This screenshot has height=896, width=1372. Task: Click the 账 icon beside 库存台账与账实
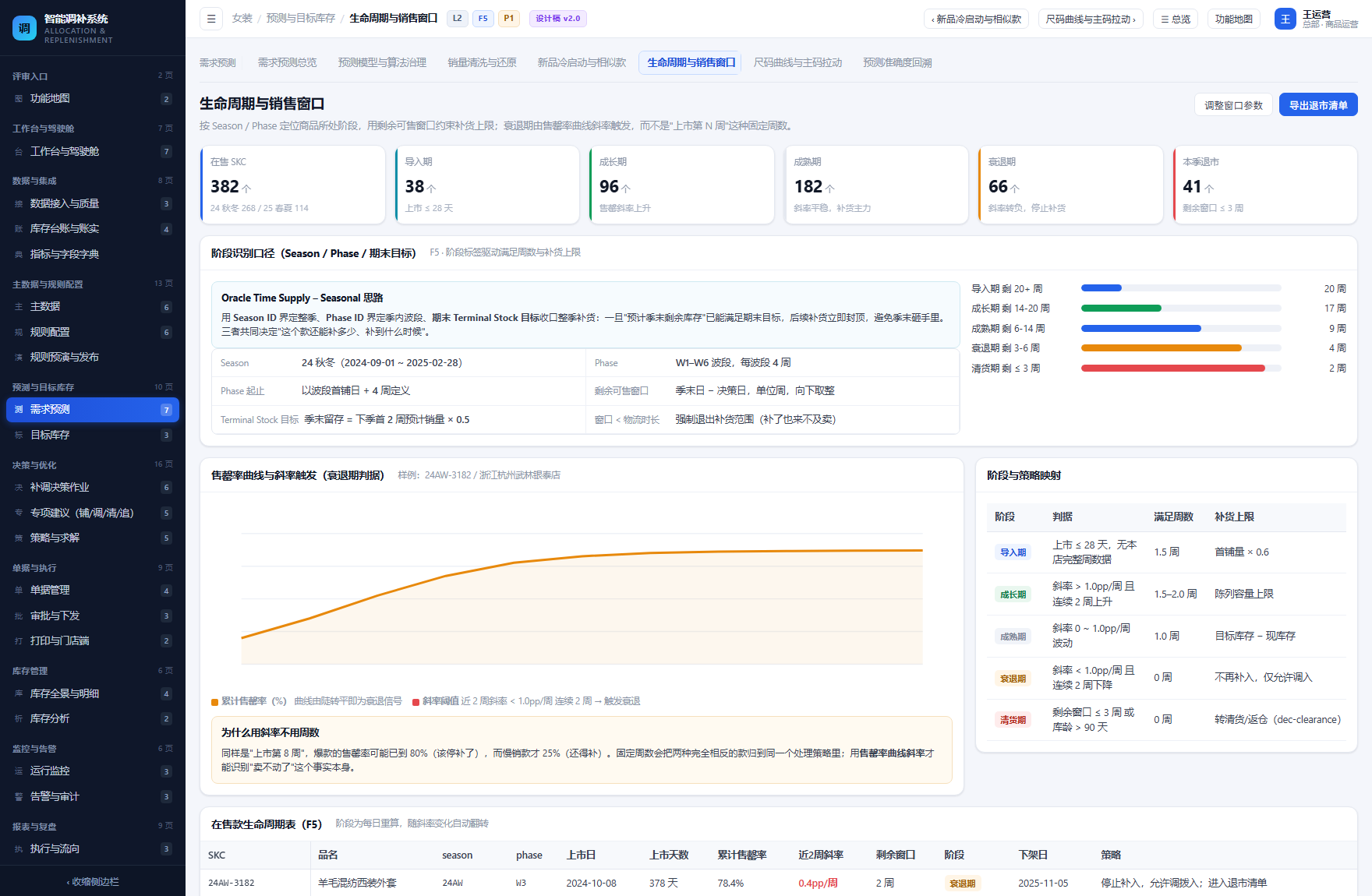coord(19,229)
